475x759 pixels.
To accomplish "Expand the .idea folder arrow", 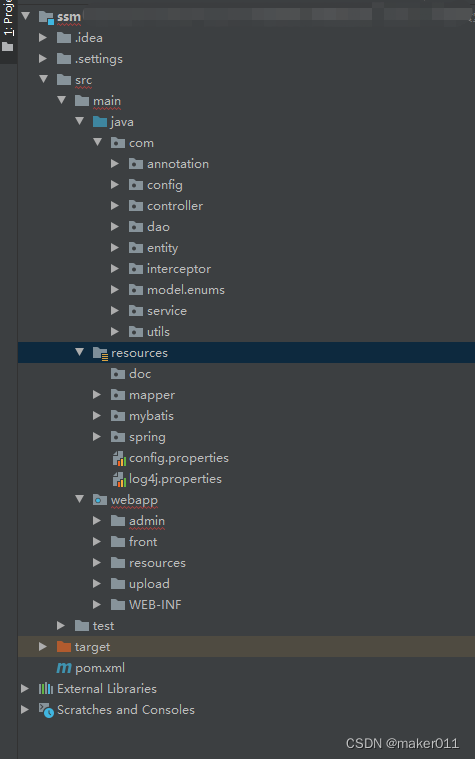I will pos(43,37).
